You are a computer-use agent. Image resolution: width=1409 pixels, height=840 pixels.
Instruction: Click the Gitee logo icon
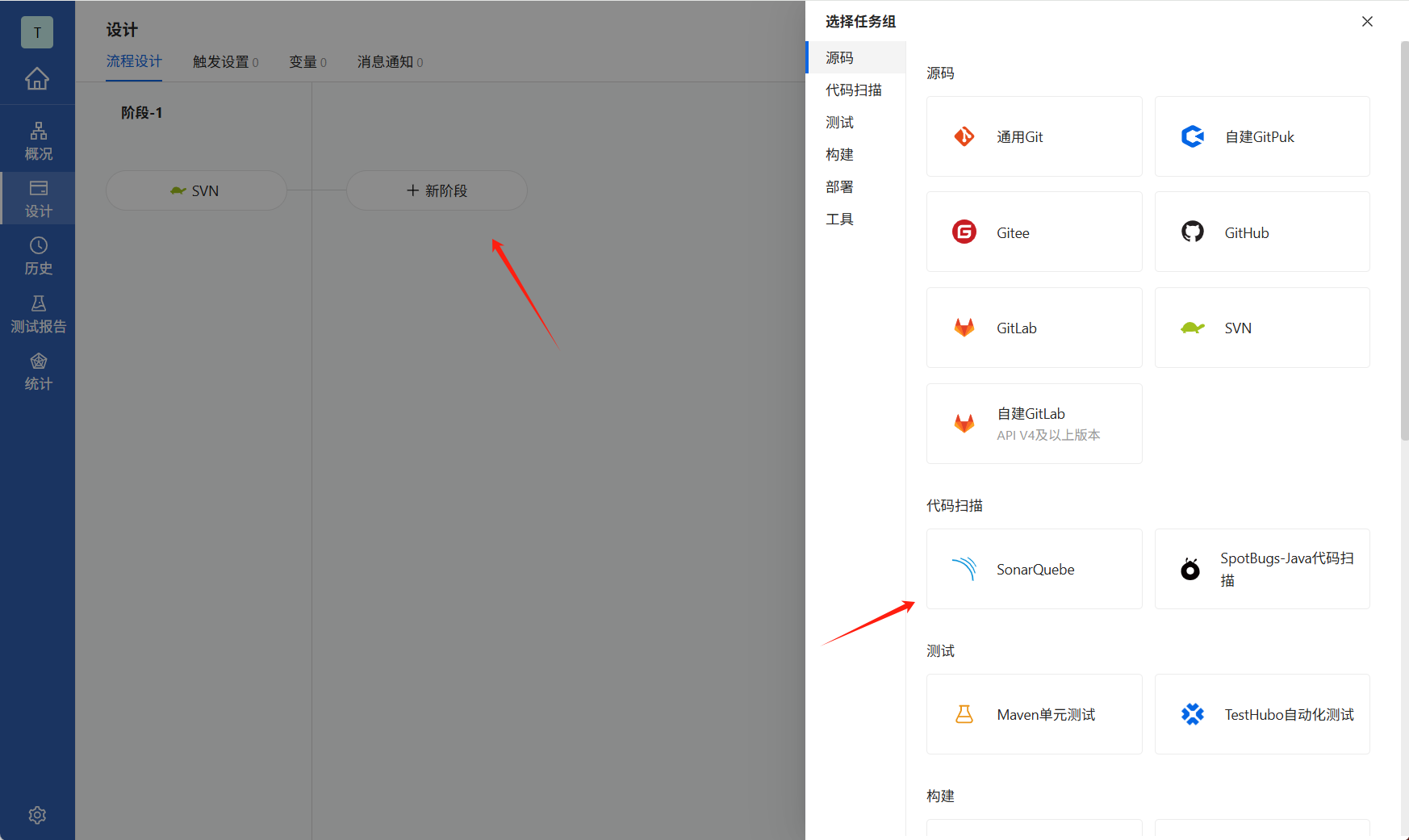[964, 232]
